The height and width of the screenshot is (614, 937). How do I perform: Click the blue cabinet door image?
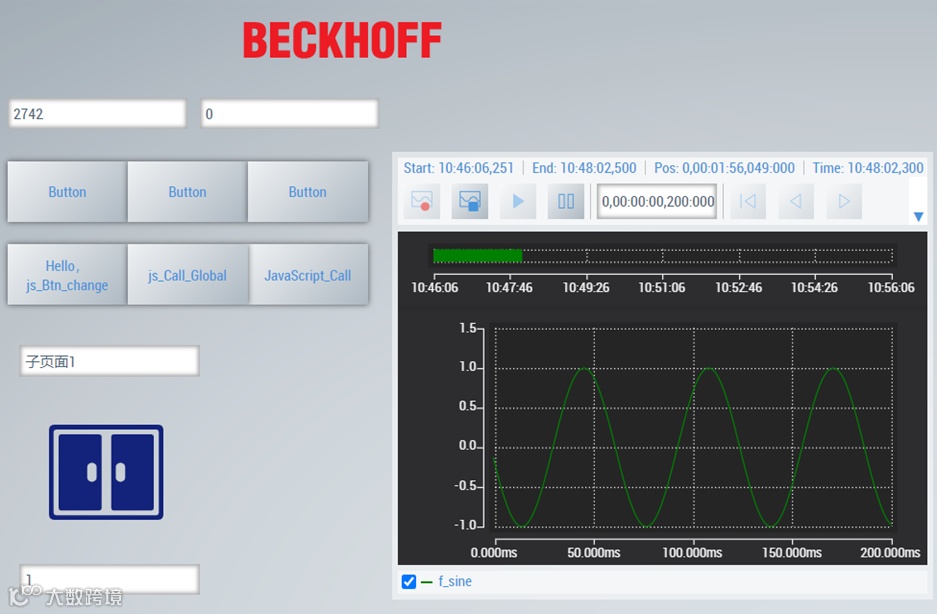pyautogui.click(x=106, y=472)
